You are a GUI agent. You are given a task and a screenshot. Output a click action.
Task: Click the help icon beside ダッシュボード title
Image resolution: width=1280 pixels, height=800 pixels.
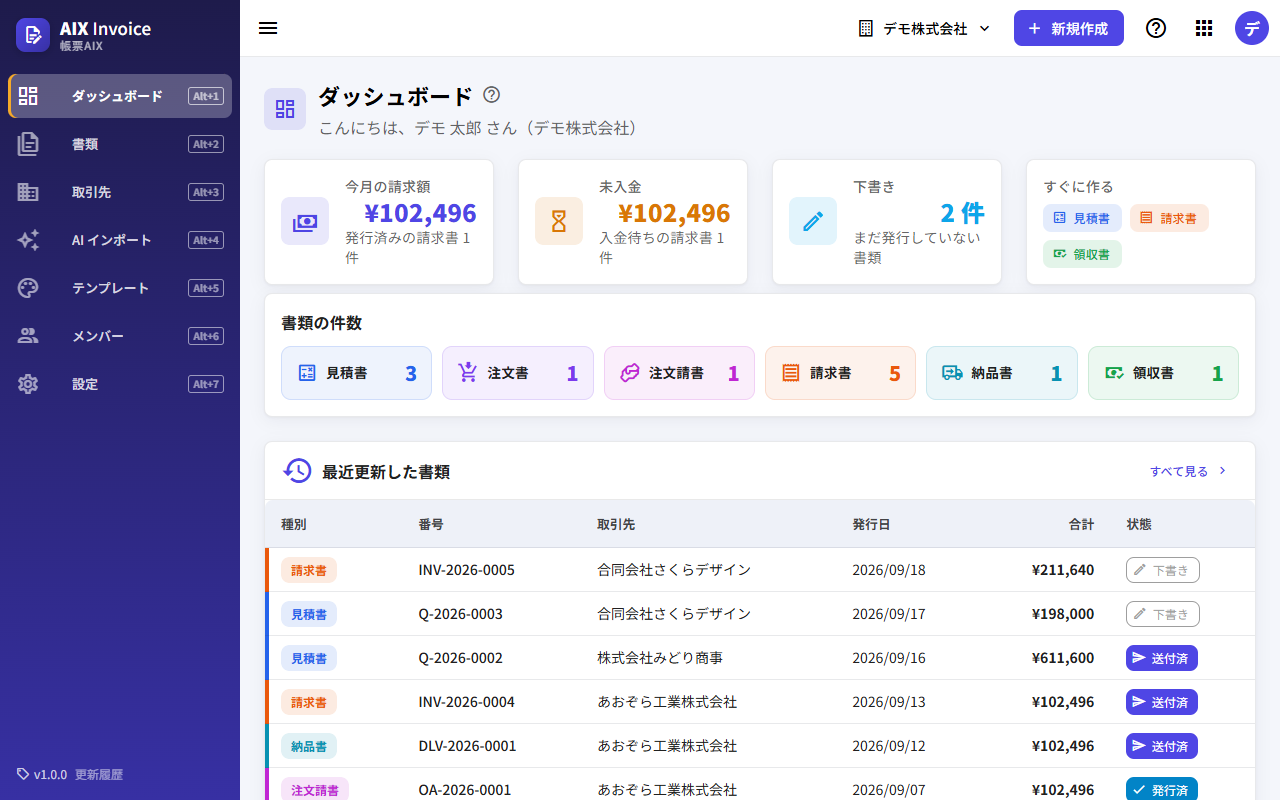491,95
